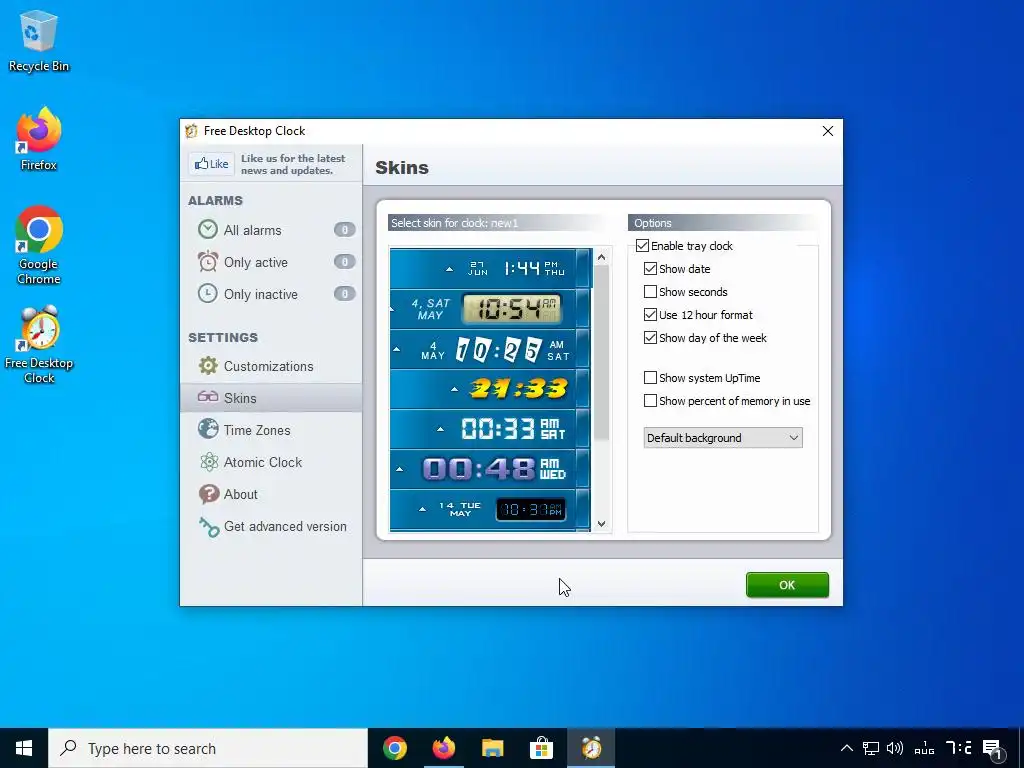Image resolution: width=1024 pixels, height=768 pixels.
Task: Click the Get advanced version link
Action: click(285, 526)
